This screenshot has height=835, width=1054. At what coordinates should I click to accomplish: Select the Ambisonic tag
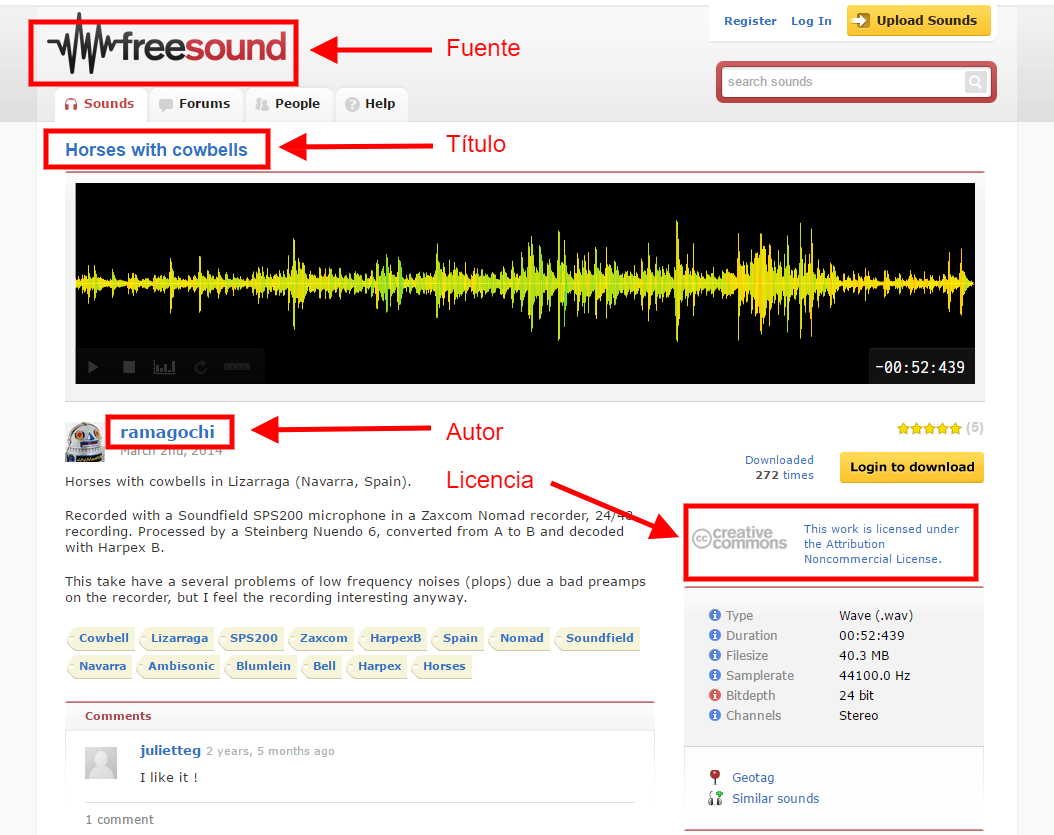coord(179,666)
